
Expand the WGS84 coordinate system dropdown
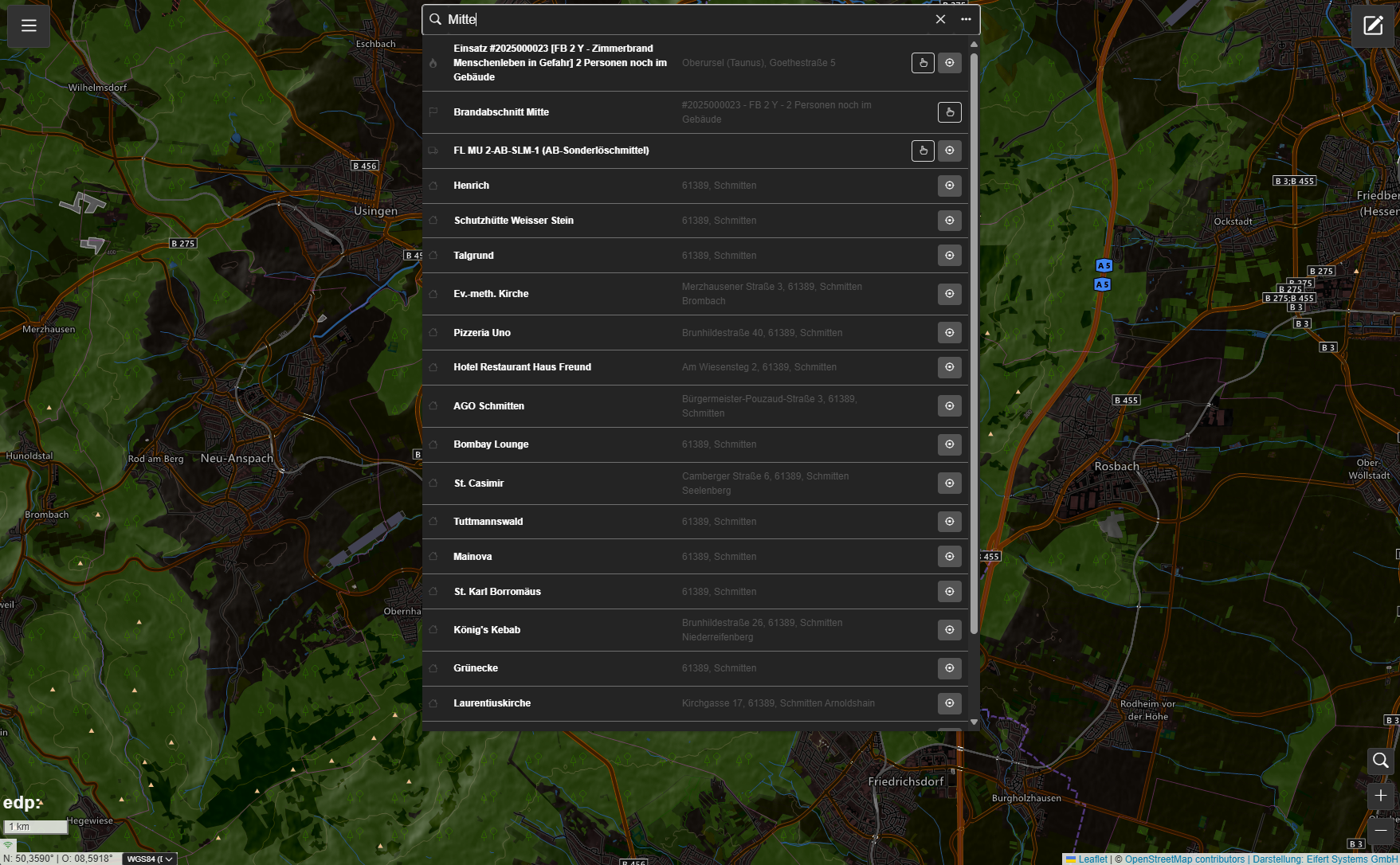pyautogui.click(x=150, y=859)
